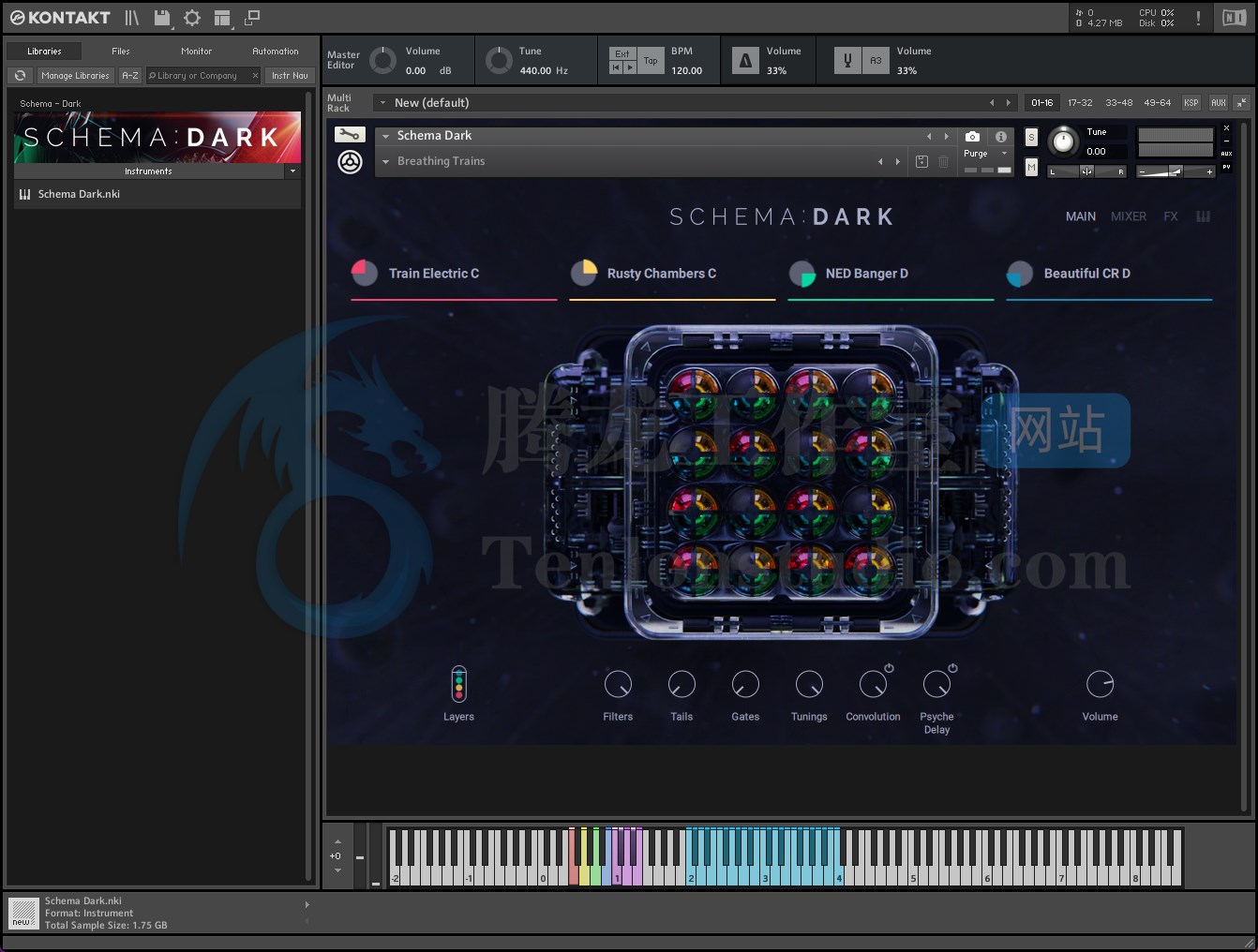Screen dimensions: 1258x952
Task: Click the Tap tempo button
Action: coord(651,61)
